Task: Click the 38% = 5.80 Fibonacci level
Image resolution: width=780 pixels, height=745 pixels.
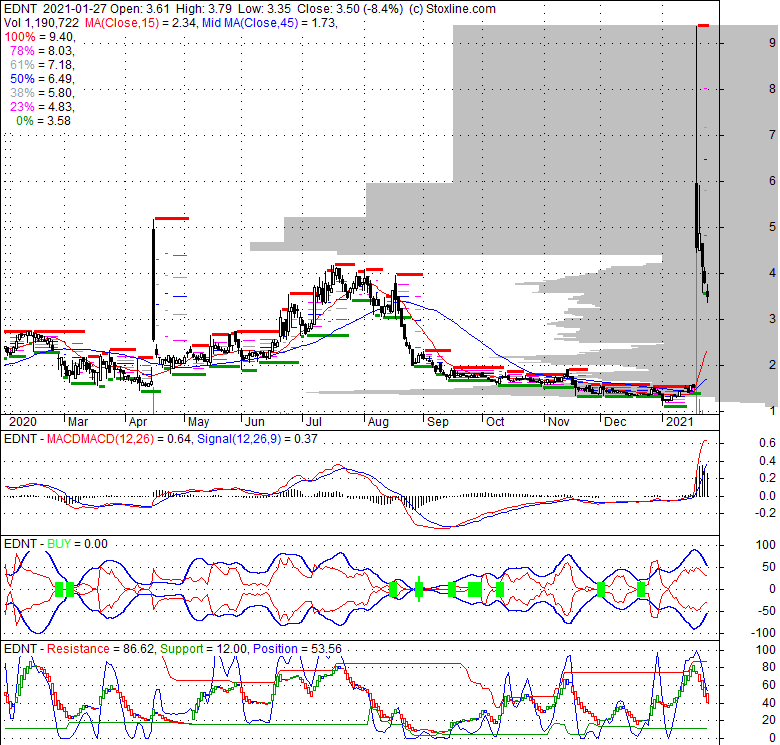Action: point(42,93)
